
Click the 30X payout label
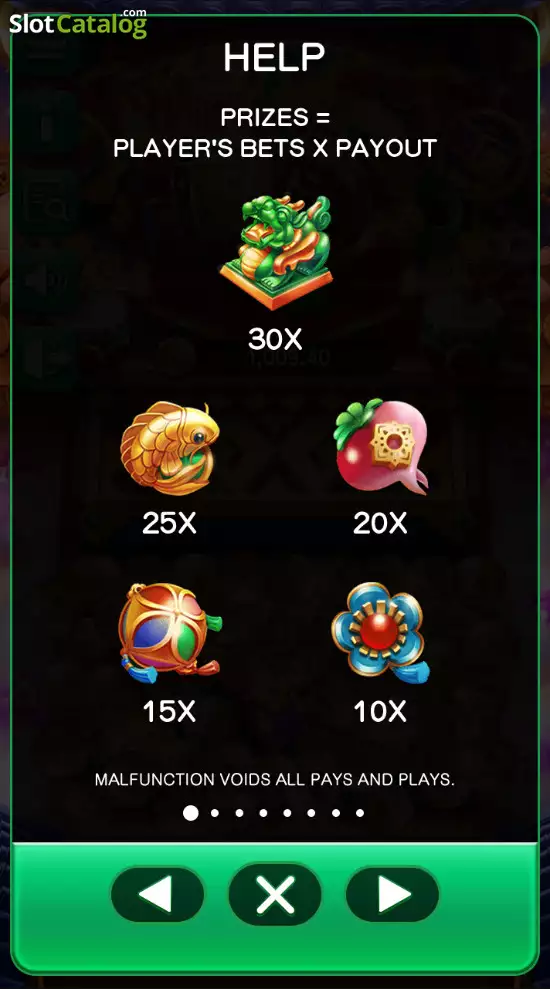click(x=275, y=339)
